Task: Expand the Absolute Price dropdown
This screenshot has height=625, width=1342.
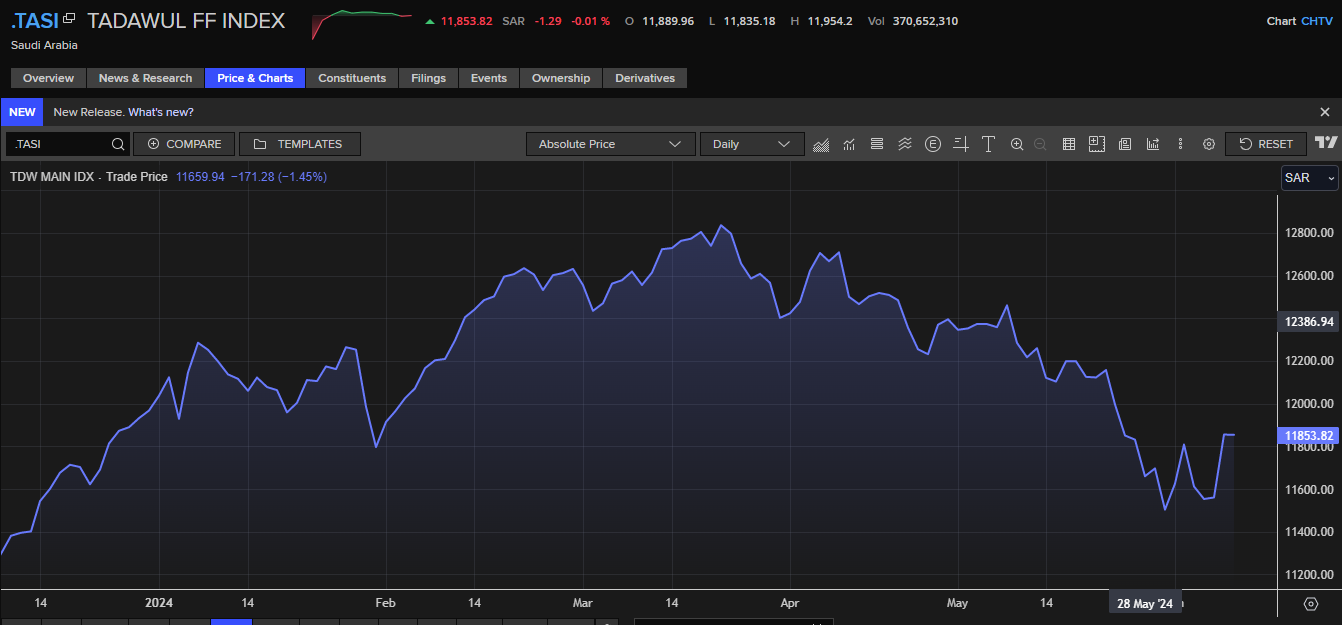Action: click(x=610, y=144)
